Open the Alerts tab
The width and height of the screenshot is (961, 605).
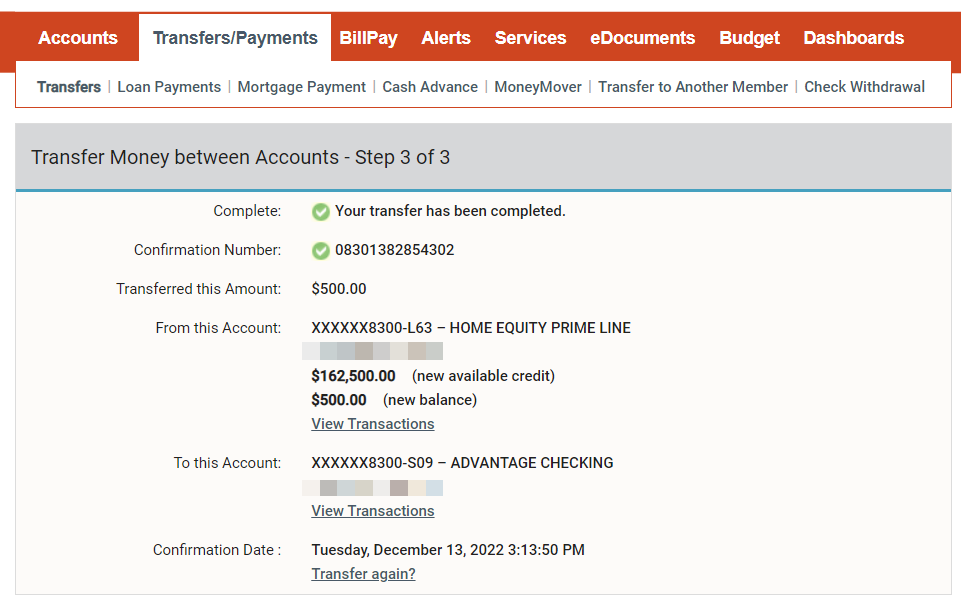(446, 38)
